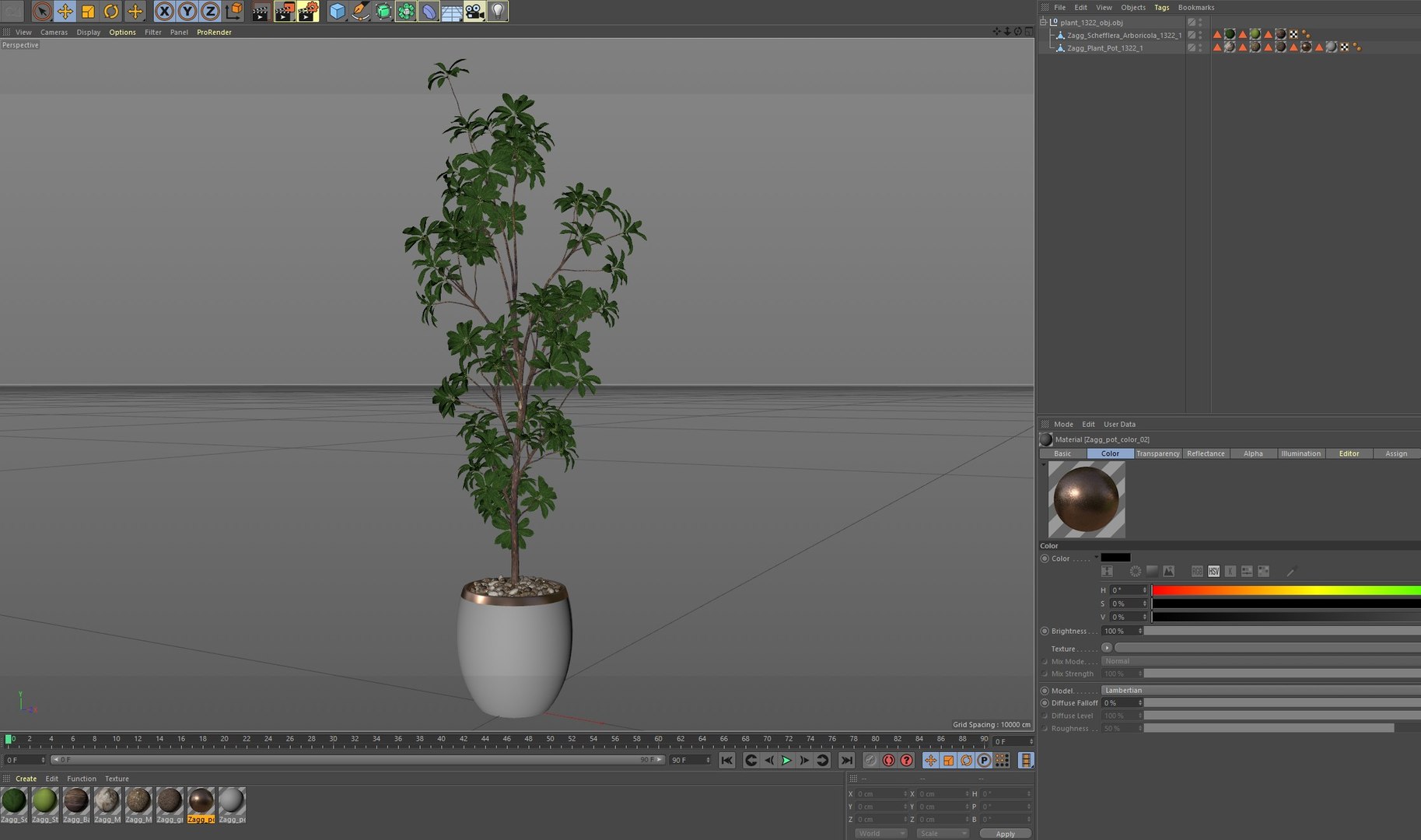1421x840 pixels.
Task: Add a Cube primitive object
Action: 337,12
